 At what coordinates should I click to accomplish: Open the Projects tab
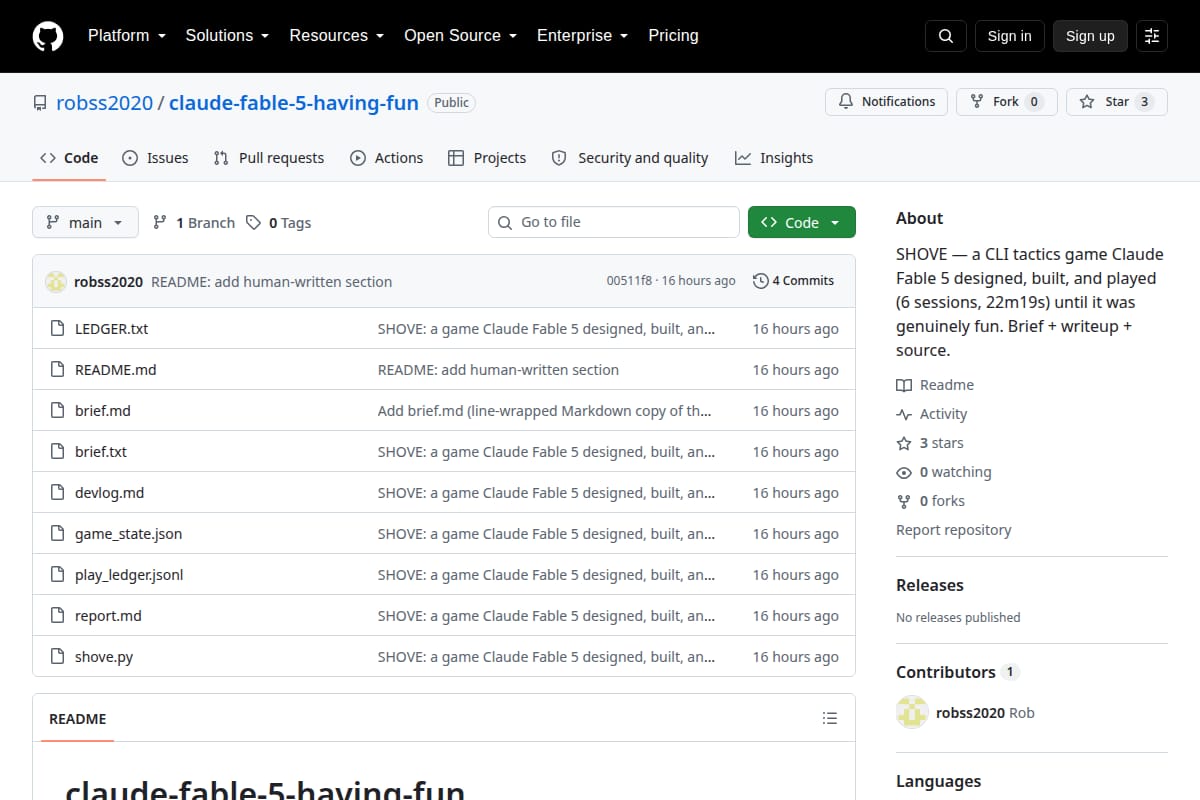(487, 158)
